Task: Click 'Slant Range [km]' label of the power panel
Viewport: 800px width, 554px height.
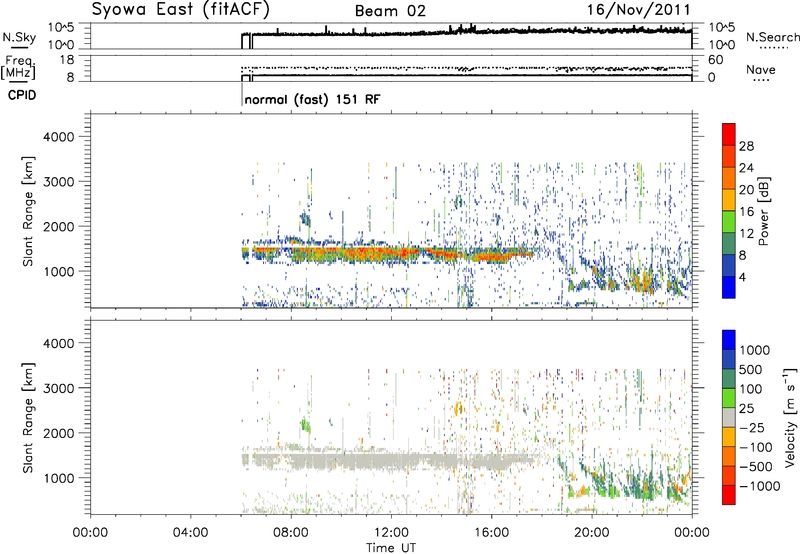Action: pos(28,211)
